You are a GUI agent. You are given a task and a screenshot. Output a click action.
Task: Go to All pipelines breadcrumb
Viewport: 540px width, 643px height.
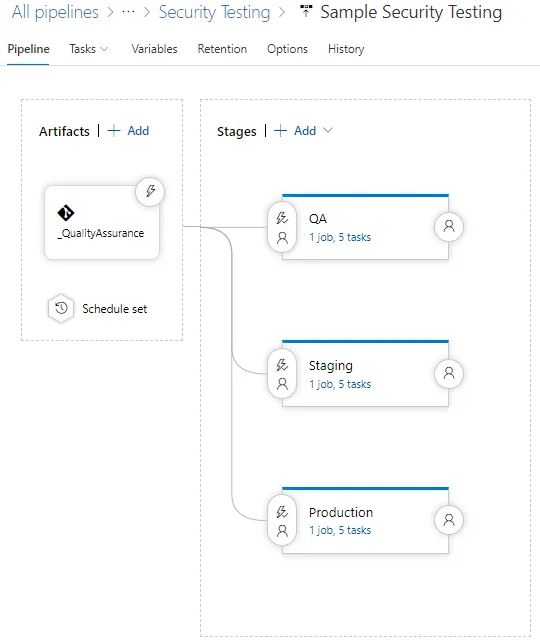point(55,12)
